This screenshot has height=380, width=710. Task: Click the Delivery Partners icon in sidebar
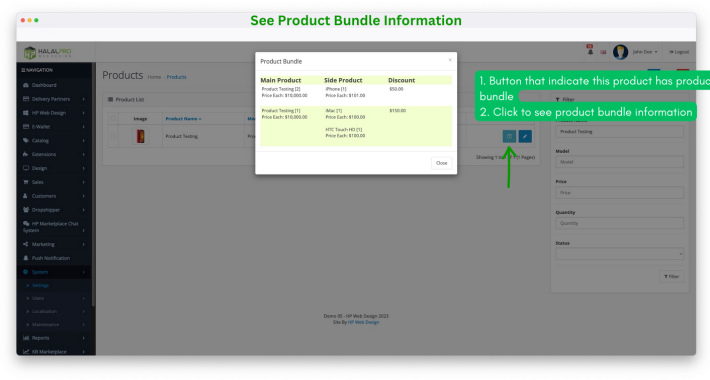[x=26, y=99]
